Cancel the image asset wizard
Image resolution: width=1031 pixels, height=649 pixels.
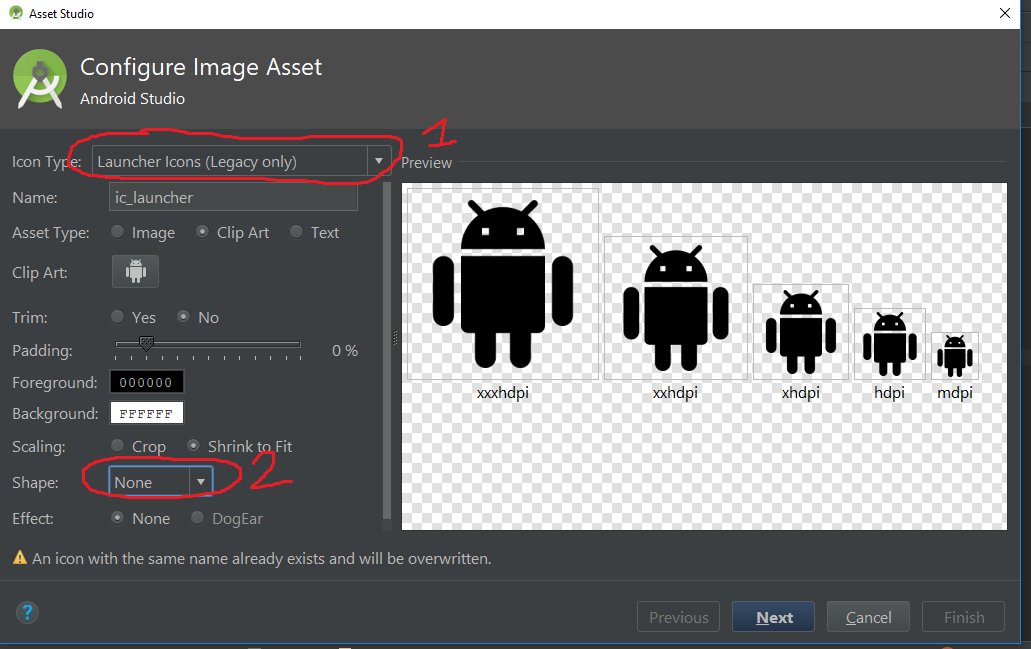tap(867, 616)
